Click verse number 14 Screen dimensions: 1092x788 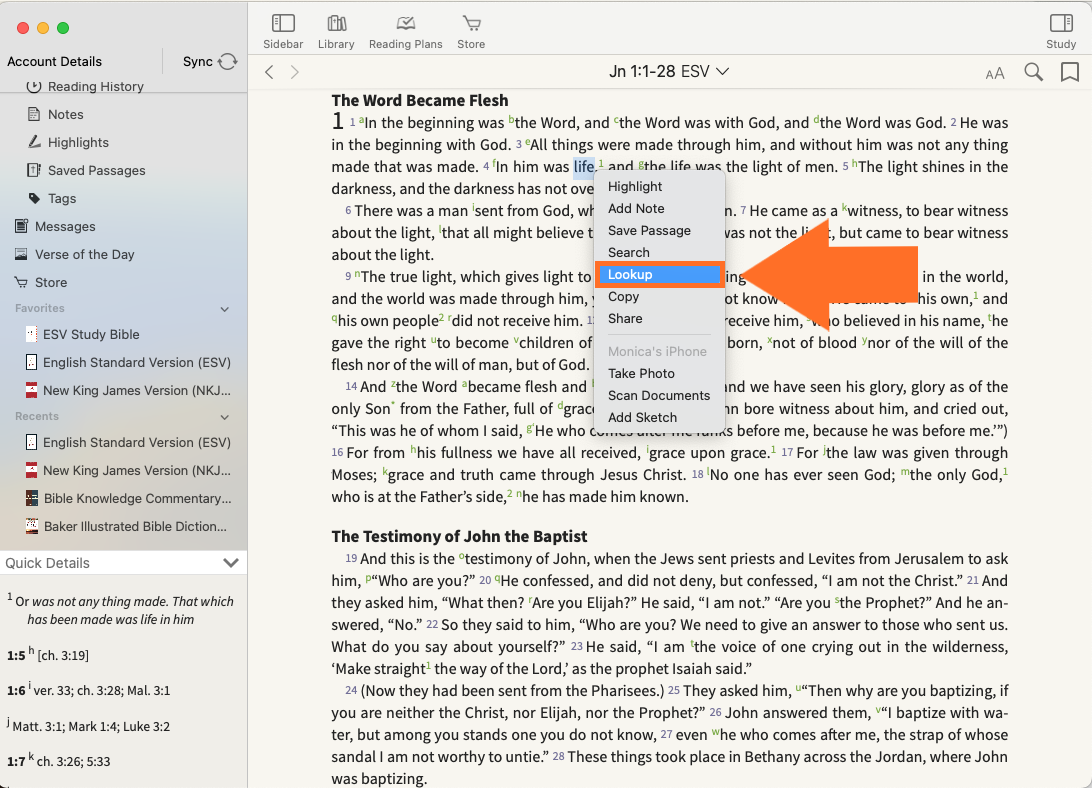351,387
